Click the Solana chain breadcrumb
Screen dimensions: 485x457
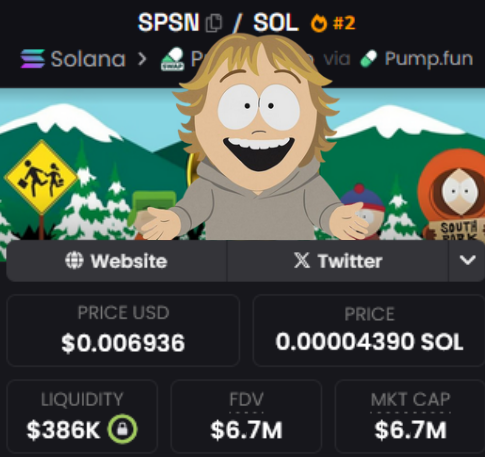pos(73,59)
